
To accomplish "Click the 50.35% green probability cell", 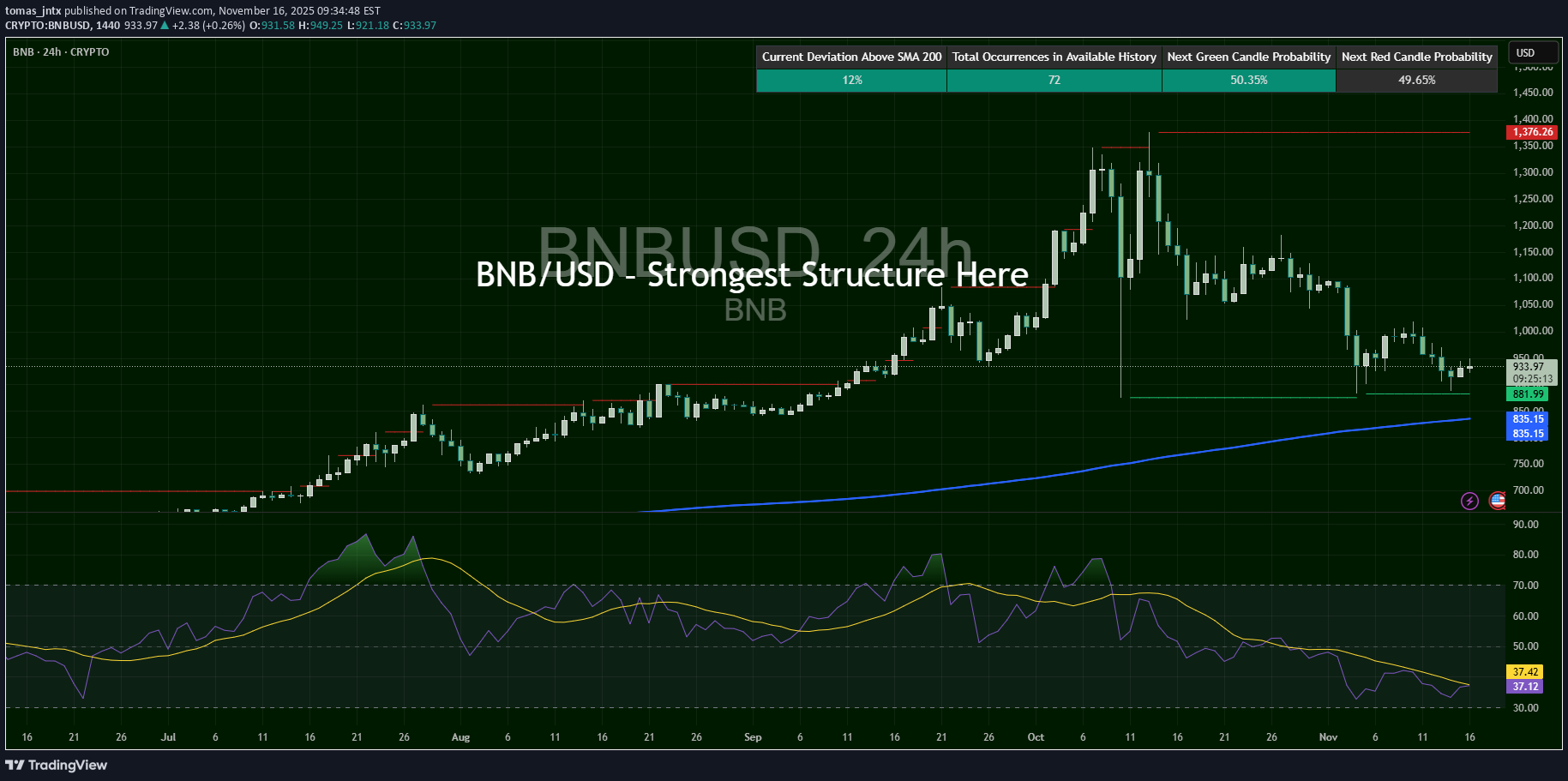I will click(x=1248, y=80).
